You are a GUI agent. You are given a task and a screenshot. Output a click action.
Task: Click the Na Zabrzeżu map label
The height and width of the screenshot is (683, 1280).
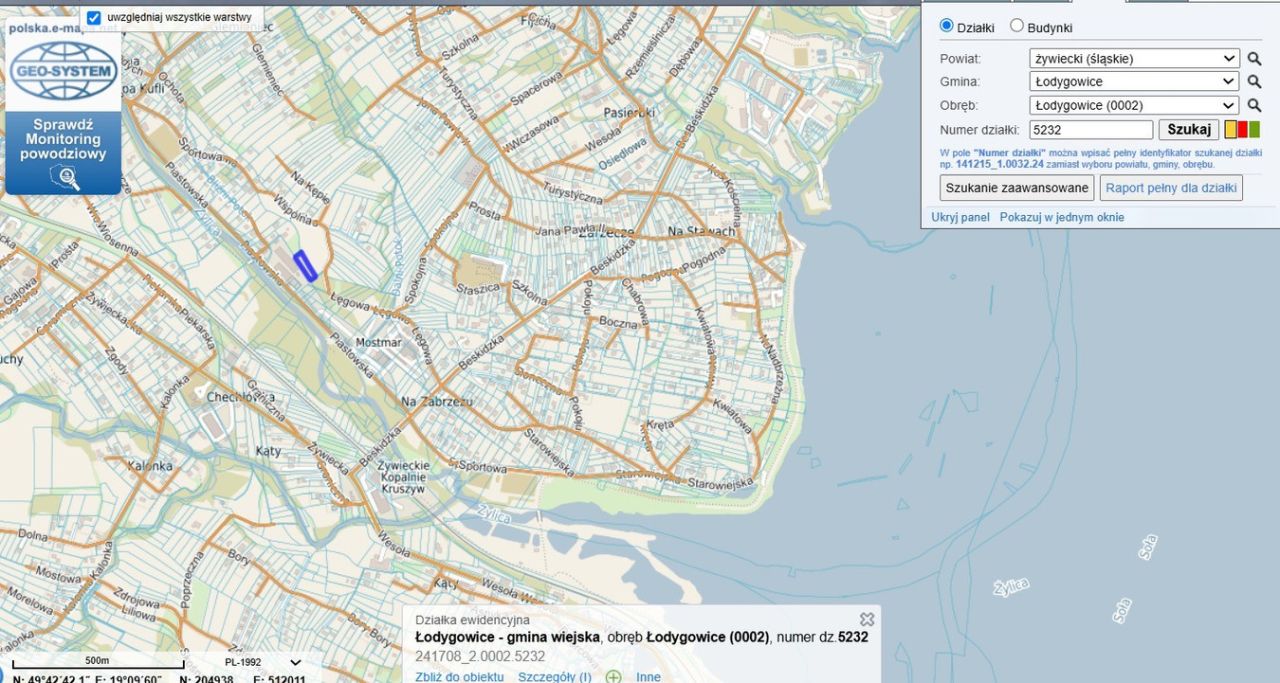(436, 401)
